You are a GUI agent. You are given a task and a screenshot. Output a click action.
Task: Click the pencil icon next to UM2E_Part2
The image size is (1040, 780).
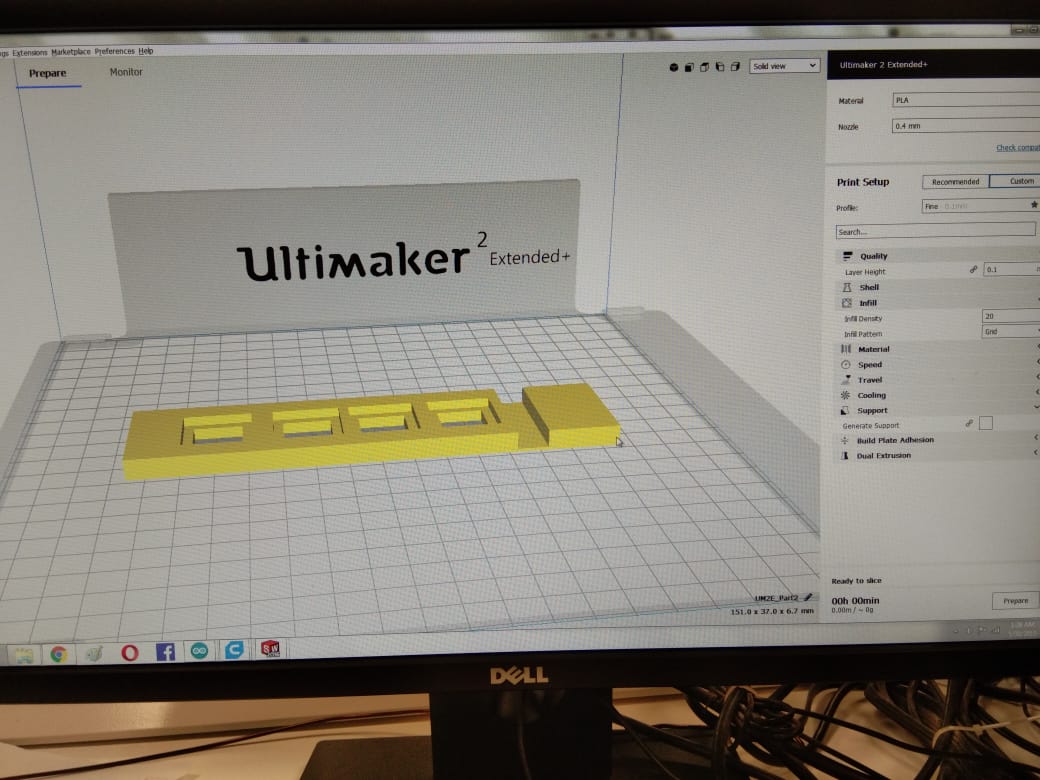809,598
